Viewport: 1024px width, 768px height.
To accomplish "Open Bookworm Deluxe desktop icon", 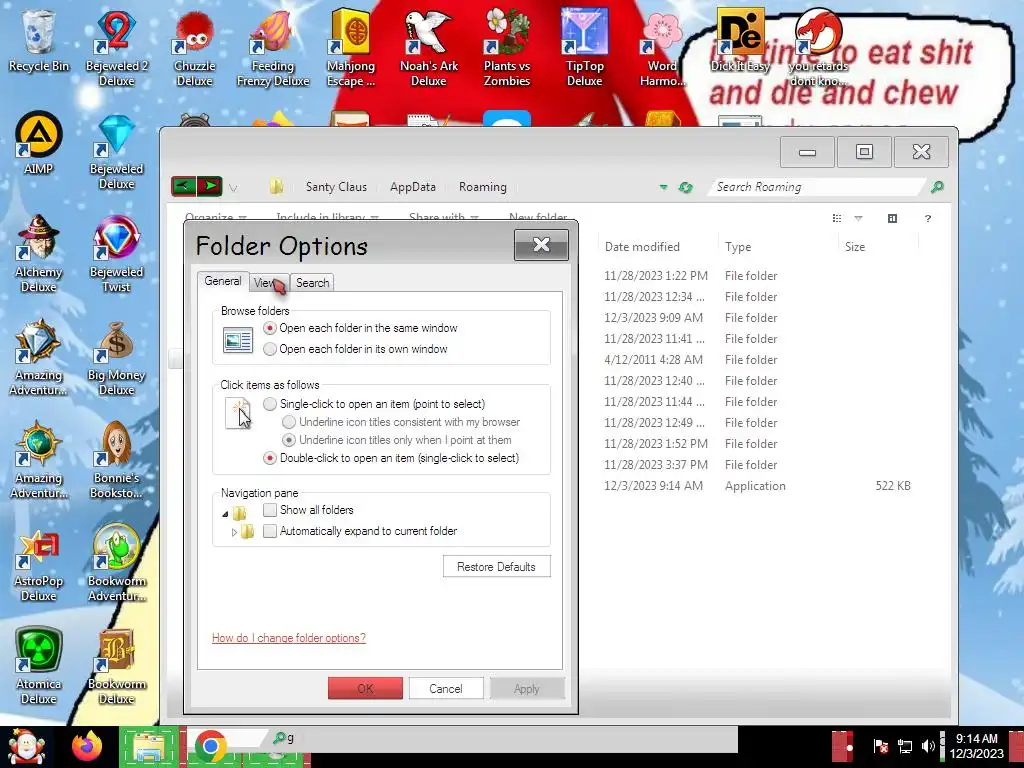I will pyautogui.click(x=116, y=666).
